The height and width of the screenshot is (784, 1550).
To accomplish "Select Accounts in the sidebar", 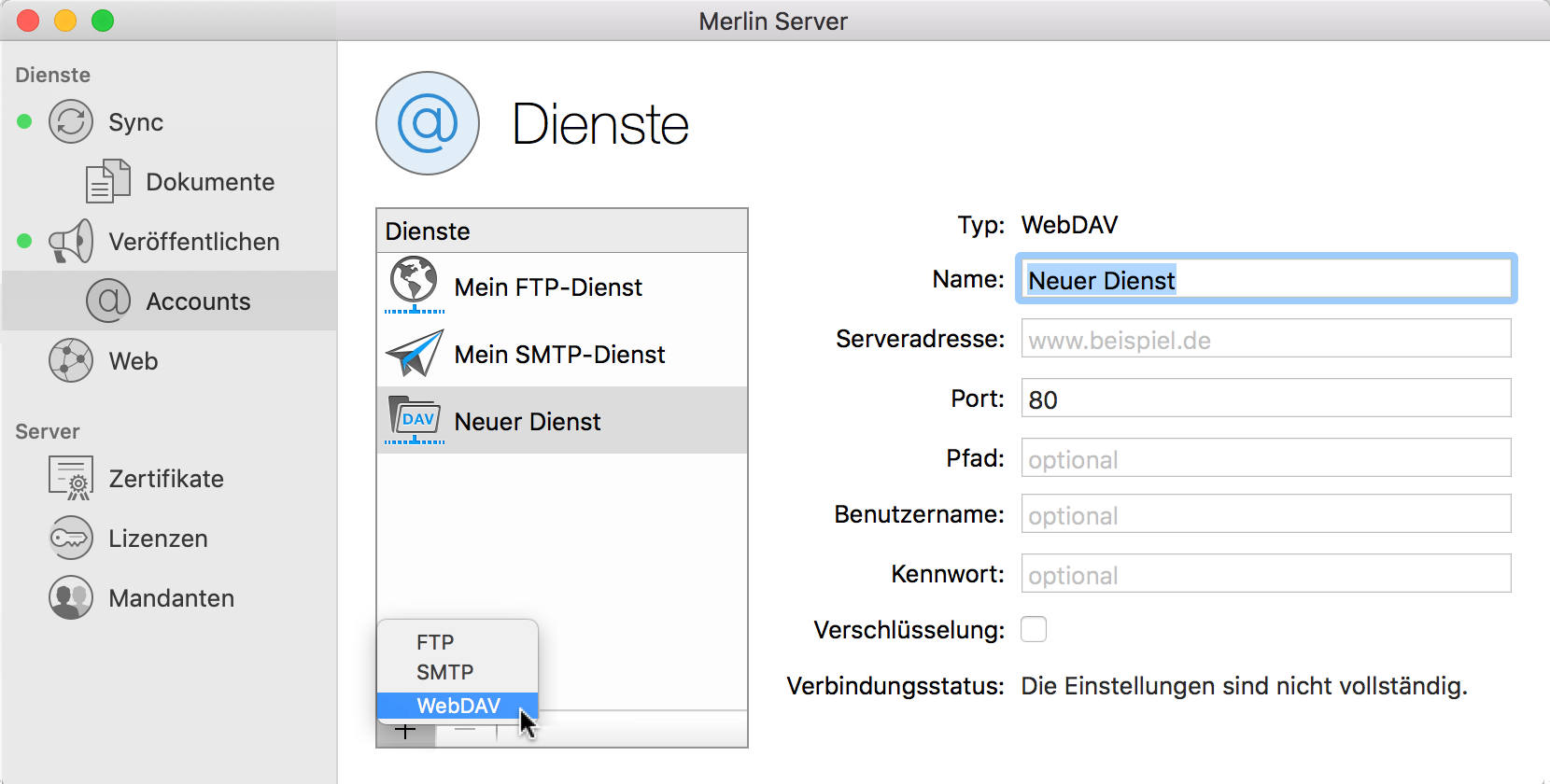I will (x=170, y=301).
